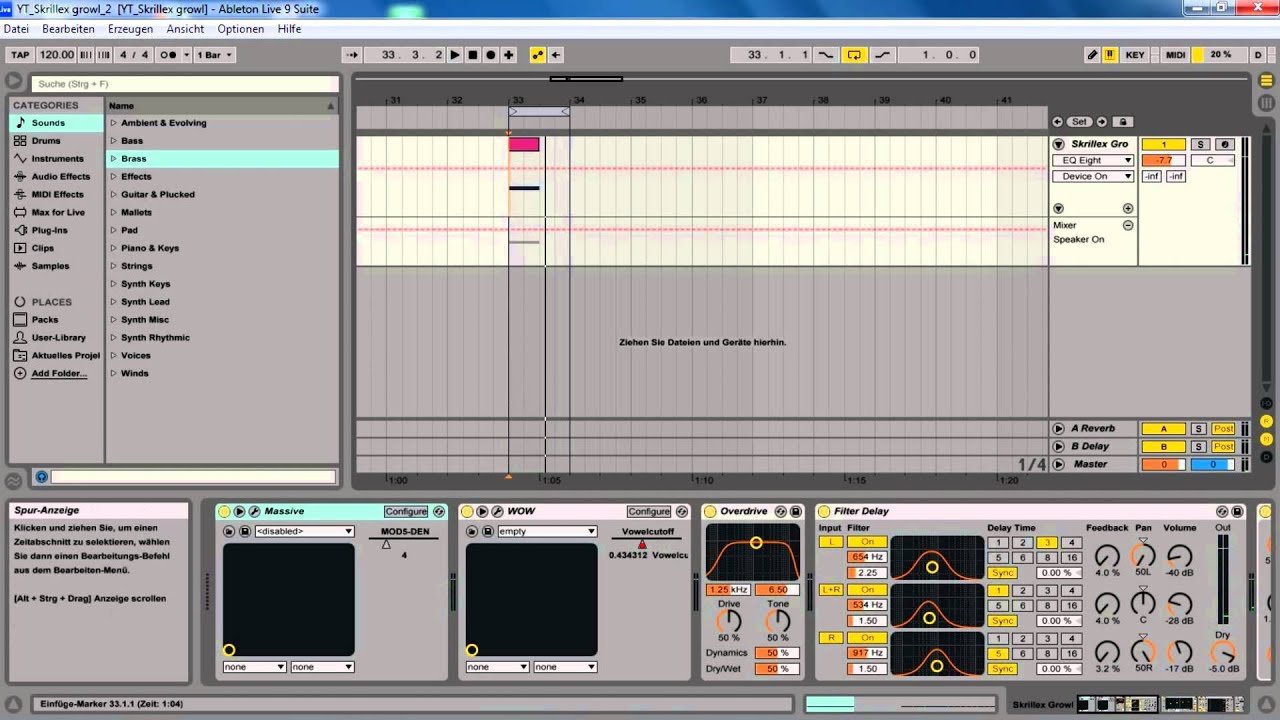Click the lock envelopes icon beside Set

tap(1123, 122)
